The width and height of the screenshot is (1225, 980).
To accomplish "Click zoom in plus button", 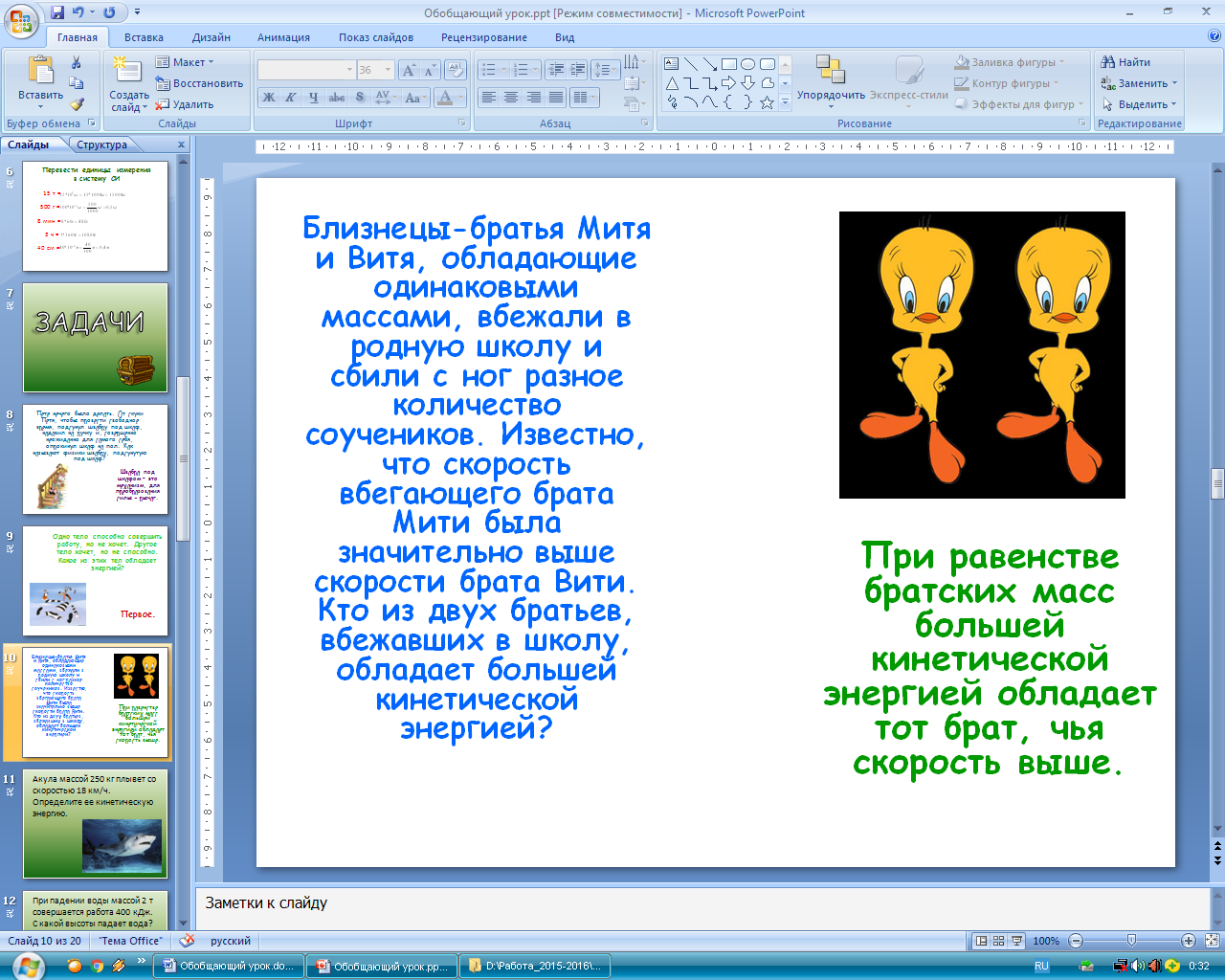I will pos(1189,941).
